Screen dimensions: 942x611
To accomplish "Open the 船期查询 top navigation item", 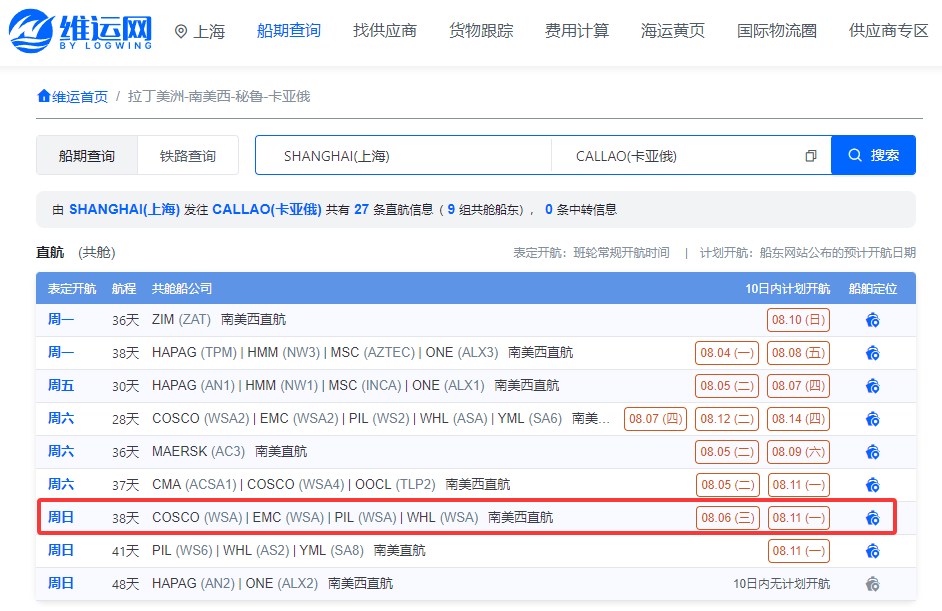I will [x=288, y=31].
